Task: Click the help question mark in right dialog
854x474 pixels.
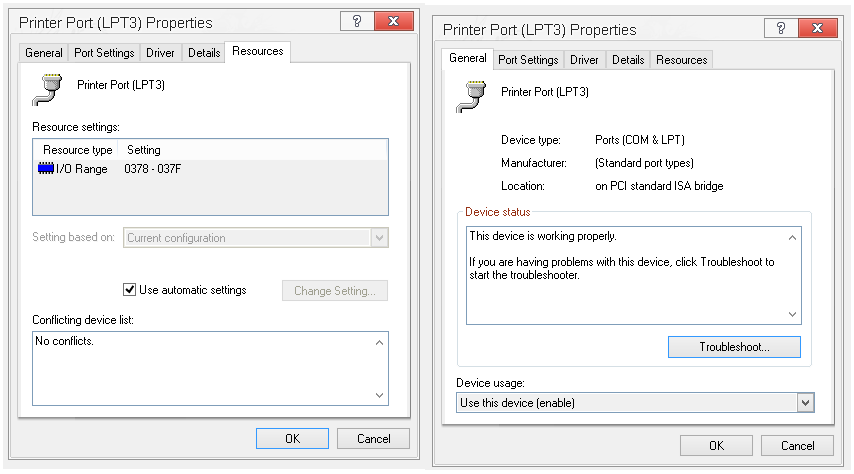Action: [780, 28]
